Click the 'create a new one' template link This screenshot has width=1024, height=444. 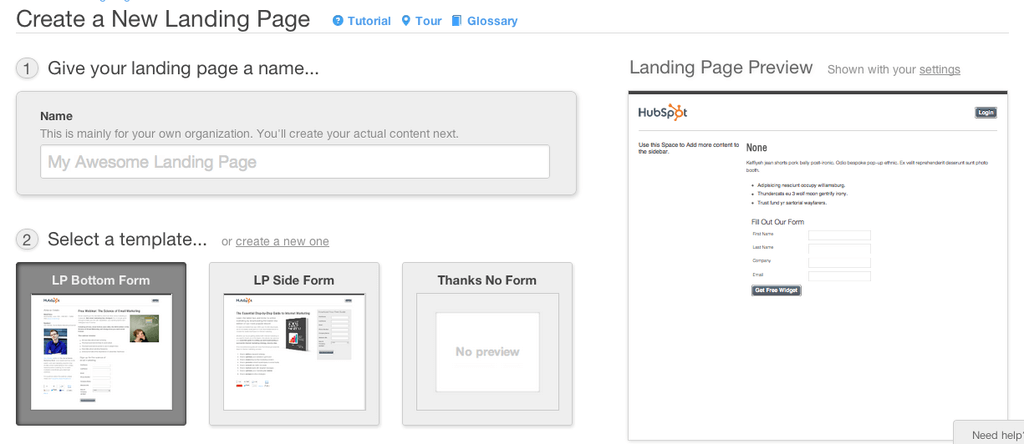(282, 241)
